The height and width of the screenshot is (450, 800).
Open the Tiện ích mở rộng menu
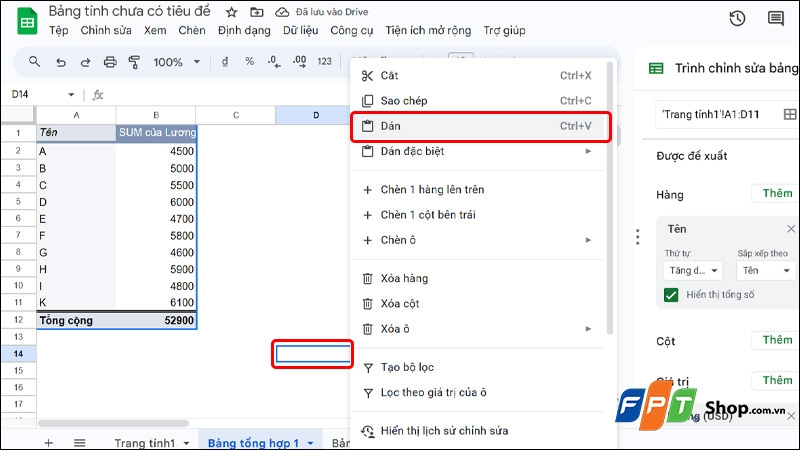428,31
